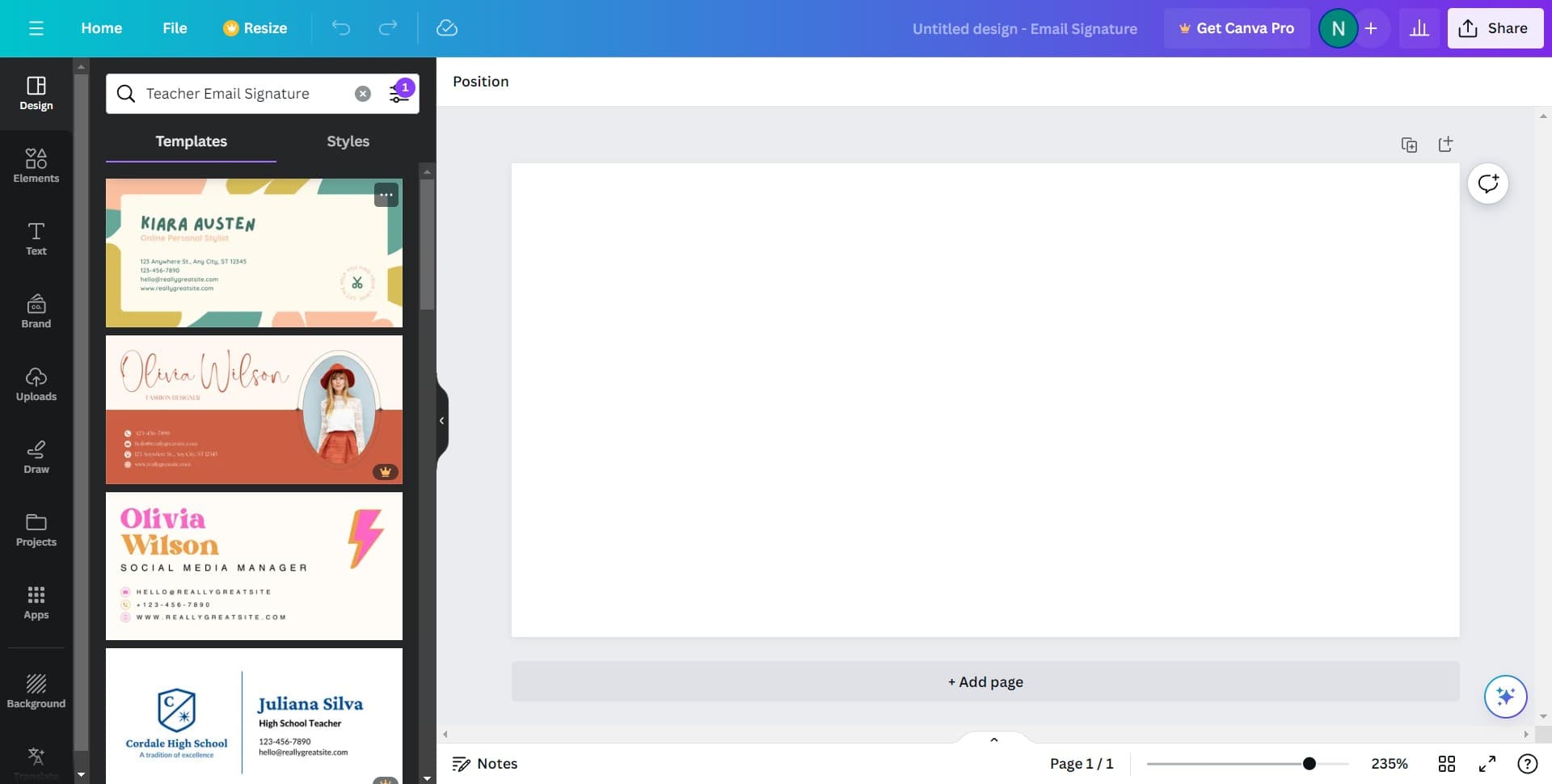Open the Background panel
Viewport: 1552px width, 784px height.
coord(36,691)
